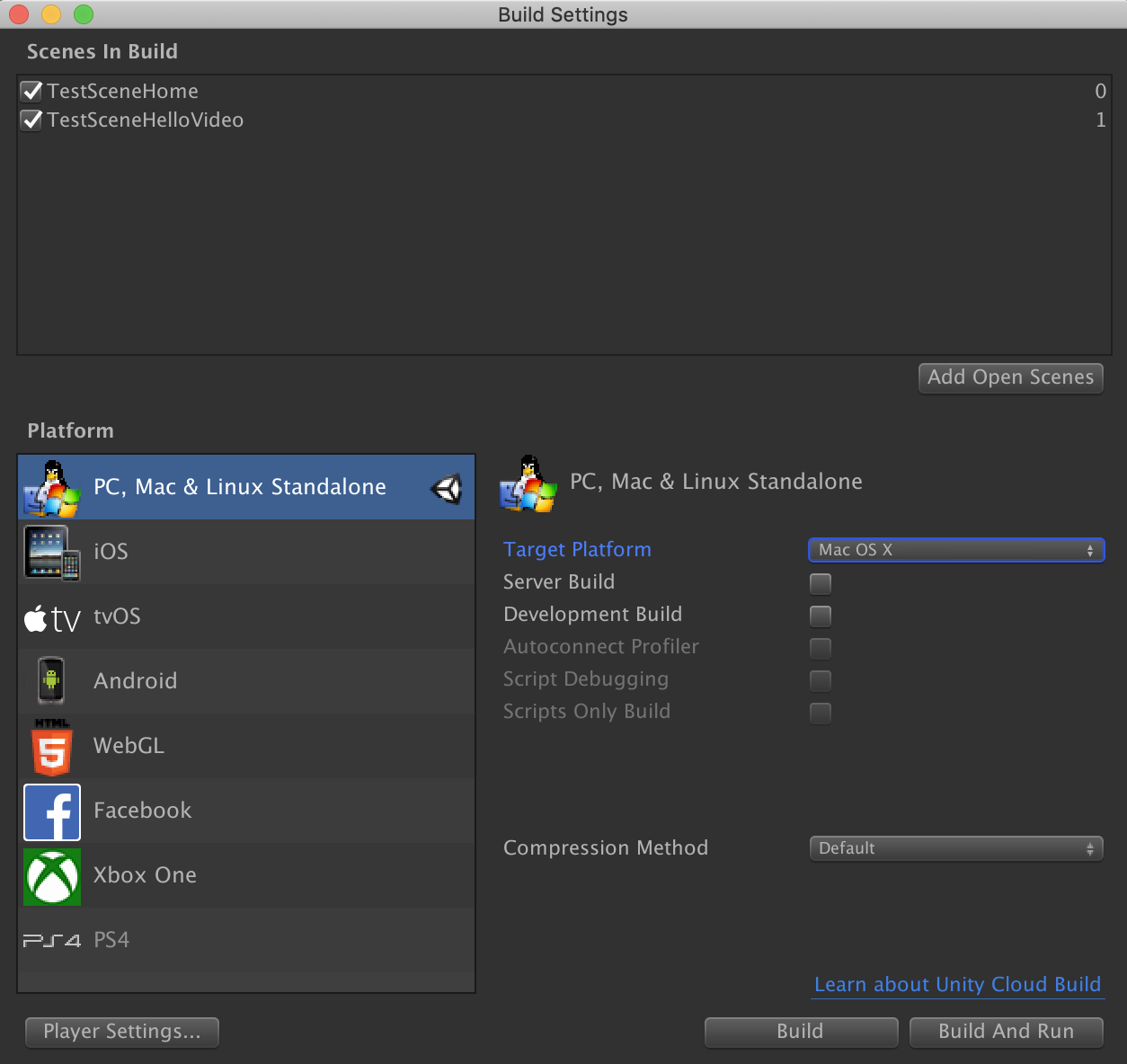Image resolution: width=1127 pixels, height=1064 pixels.
Task: Select the Xbox One platform icon
Action: click(51, 875)
